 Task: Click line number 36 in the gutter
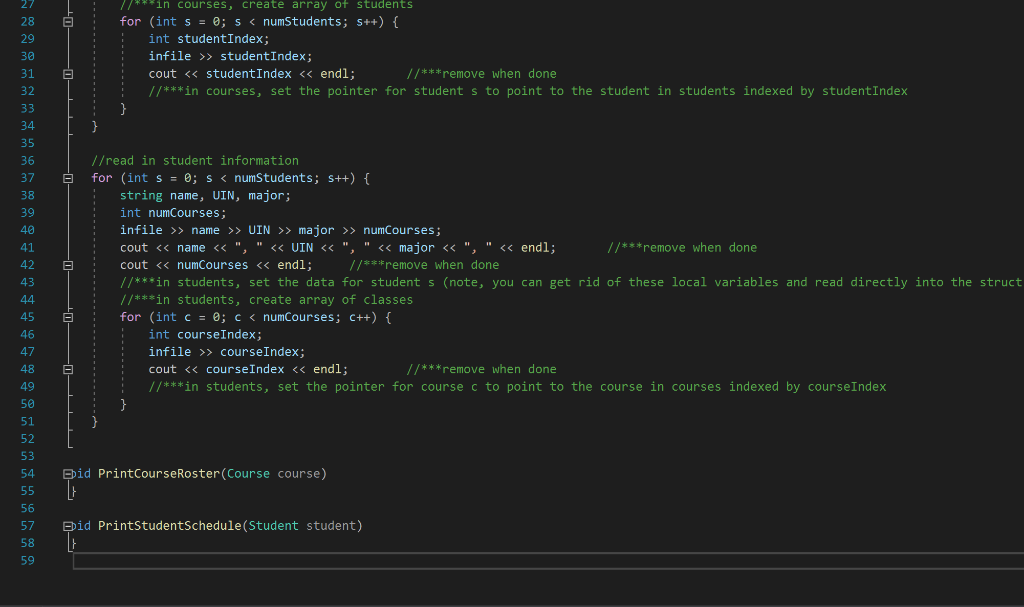click(x=27, y=161)
